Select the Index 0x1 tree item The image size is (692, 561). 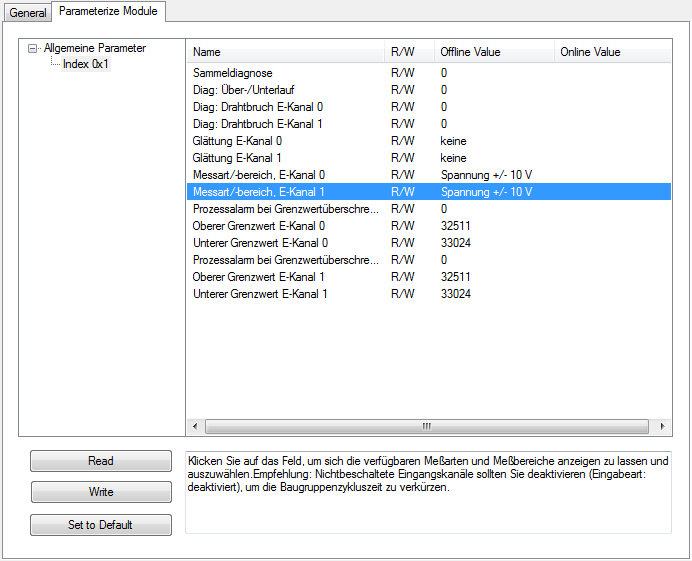pyautogui.click(x=86, y=64)
